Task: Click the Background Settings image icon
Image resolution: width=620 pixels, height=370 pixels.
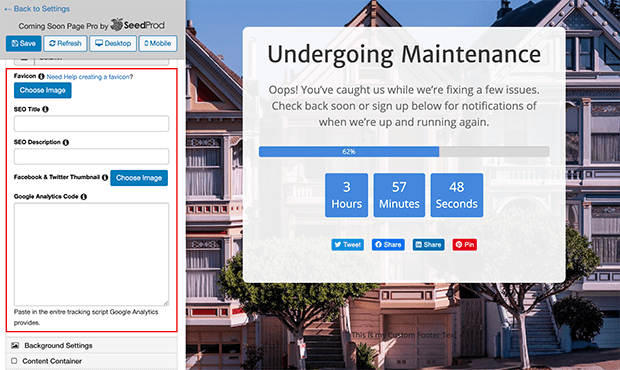Action: coord(15,345)
